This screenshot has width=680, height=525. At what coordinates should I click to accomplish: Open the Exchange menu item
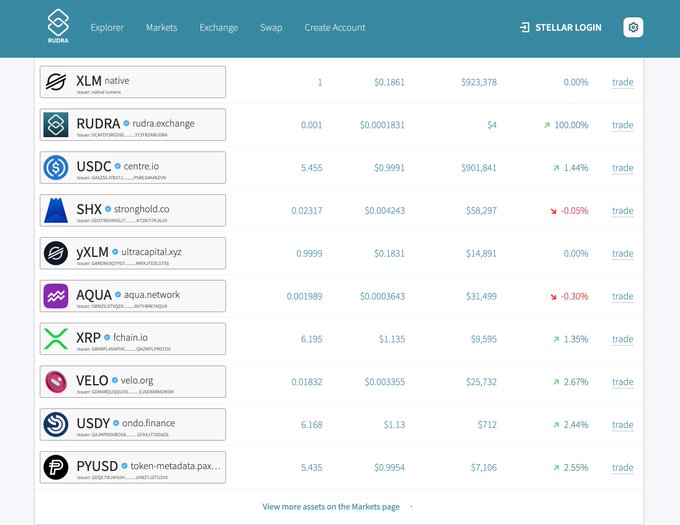pos(219,27)
